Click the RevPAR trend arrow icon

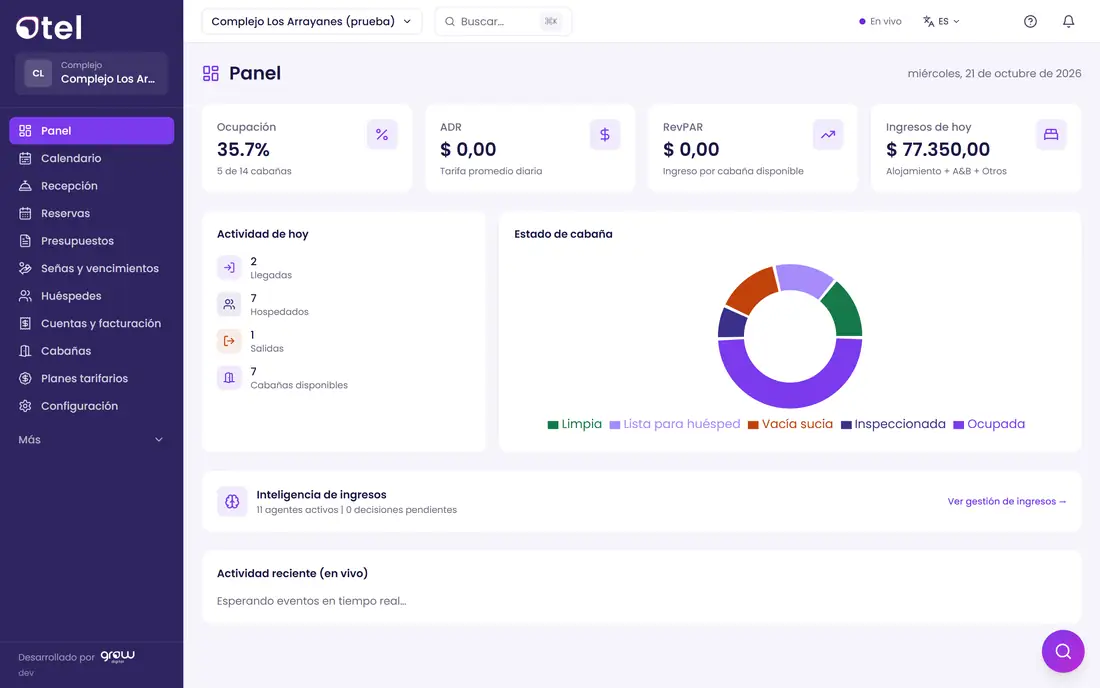(x=828, y=135)
